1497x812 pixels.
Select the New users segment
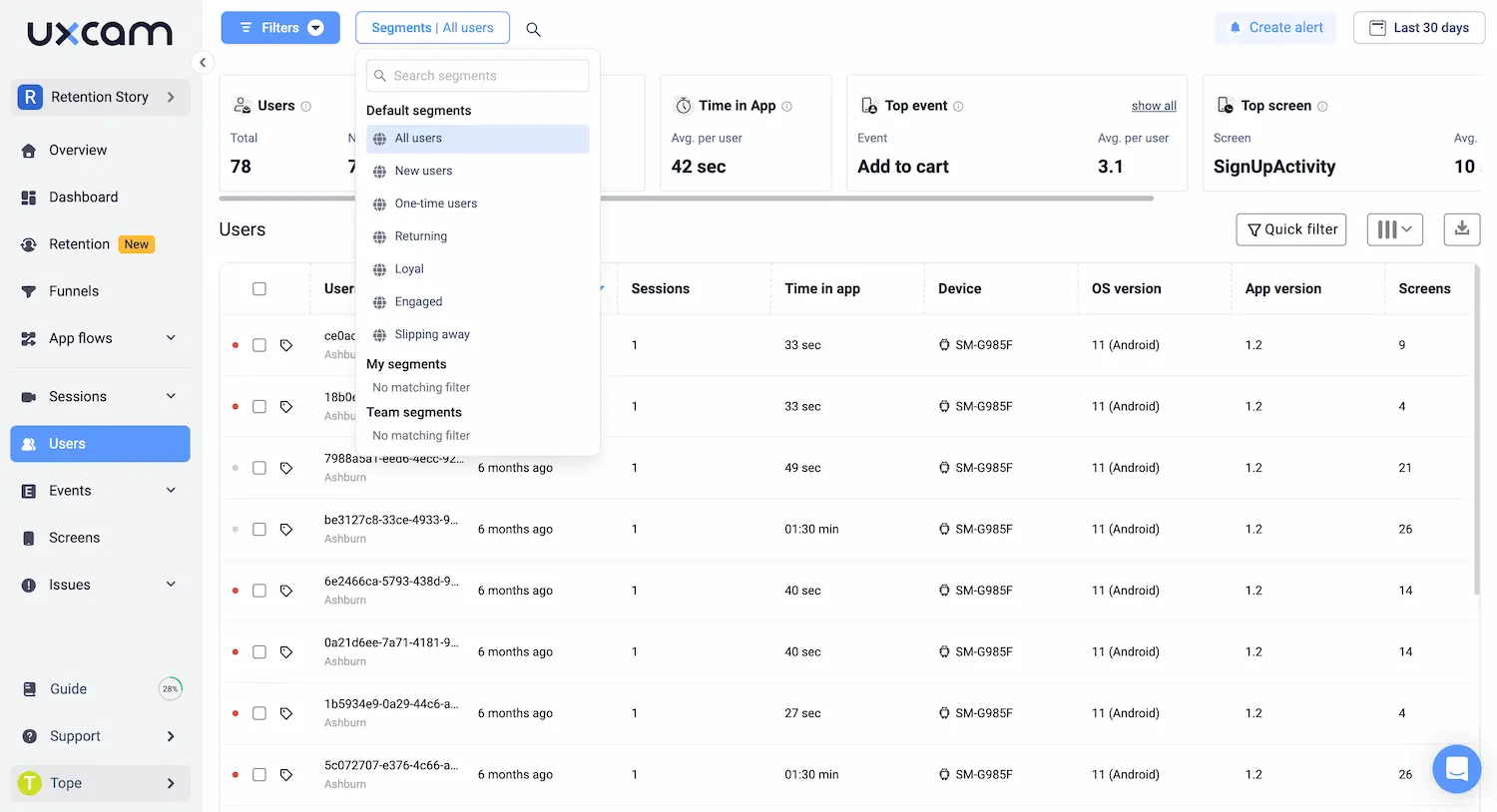pos(477,172)
